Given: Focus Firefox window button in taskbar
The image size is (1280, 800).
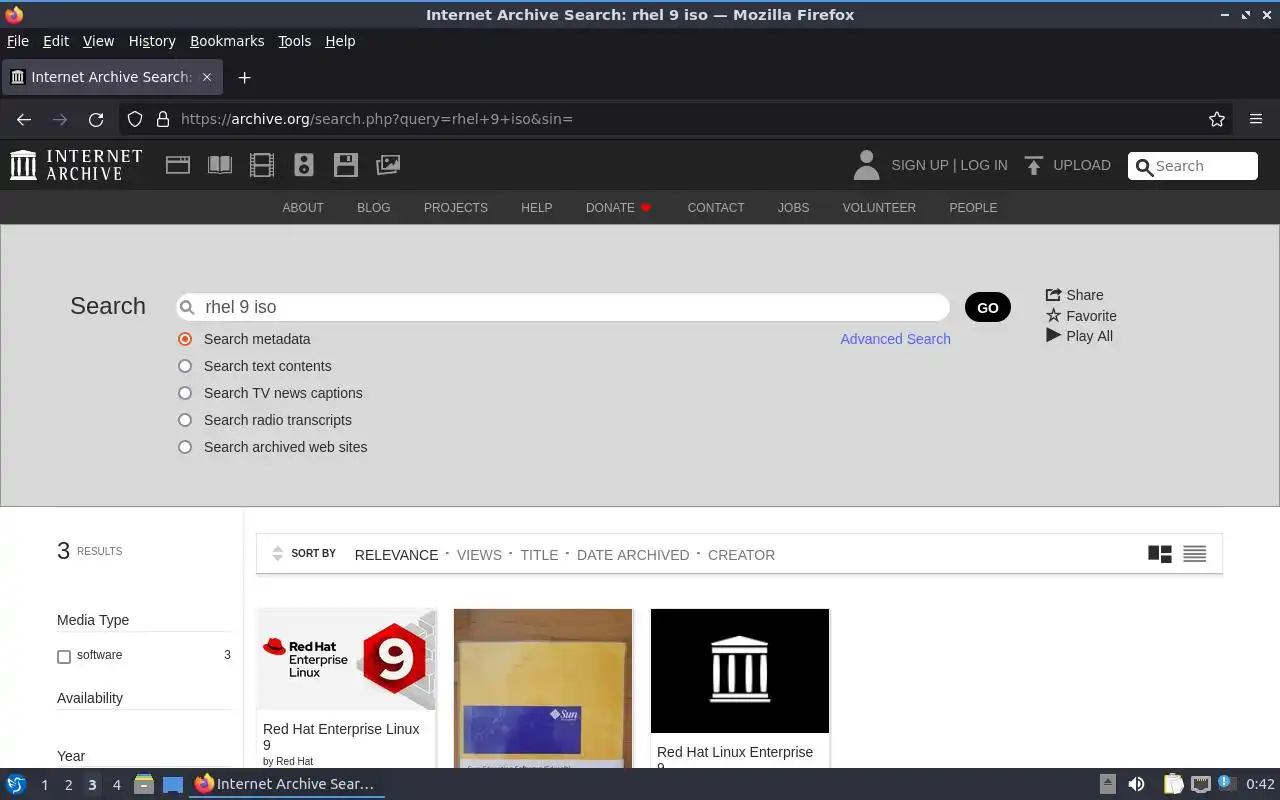Looking at the screenshot, I should tap(287, 785).
